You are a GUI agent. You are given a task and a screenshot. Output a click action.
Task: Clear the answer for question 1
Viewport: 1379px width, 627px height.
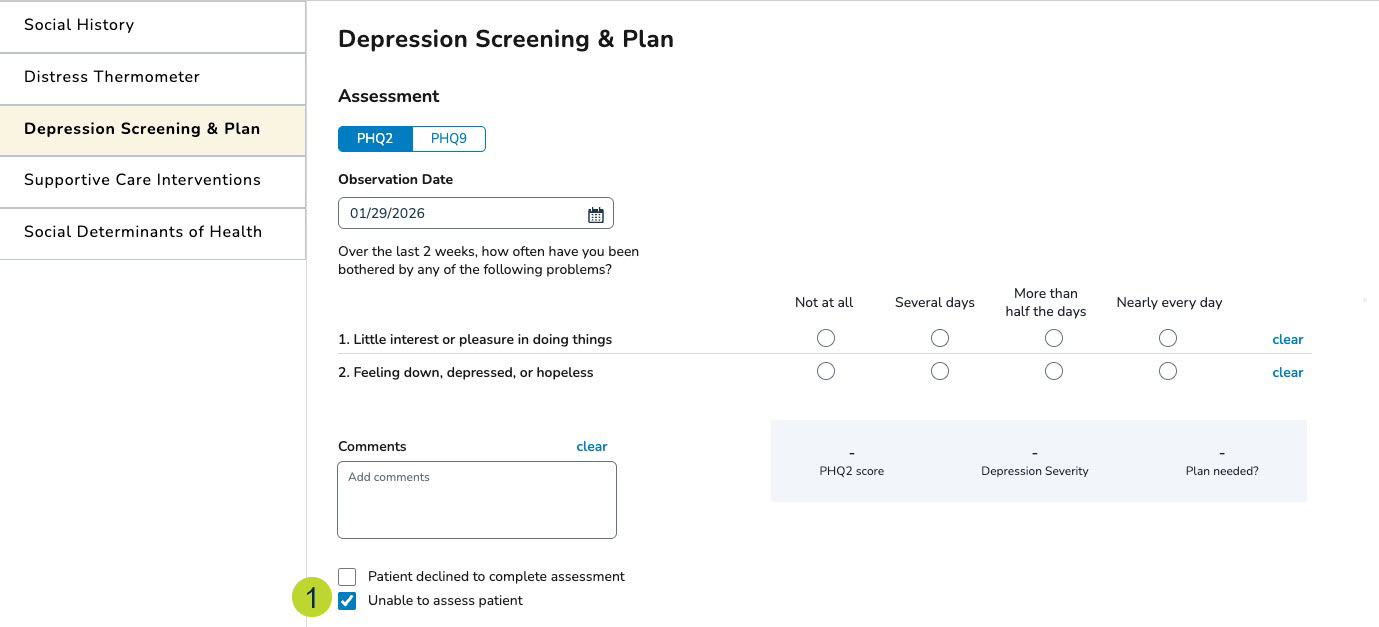pyautogui.click(x=1287, y=340)
